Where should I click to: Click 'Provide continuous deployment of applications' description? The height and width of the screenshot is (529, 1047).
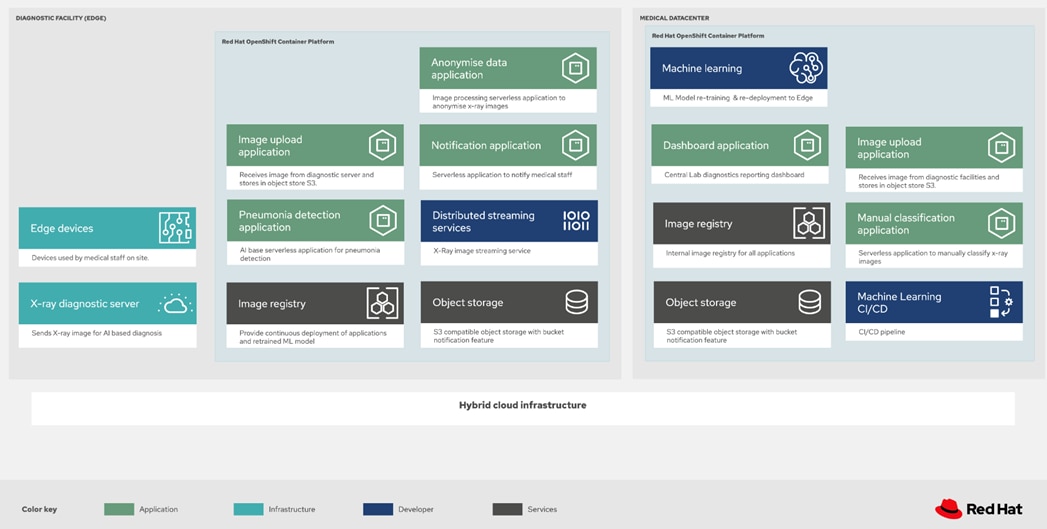[x=313, y=337]
